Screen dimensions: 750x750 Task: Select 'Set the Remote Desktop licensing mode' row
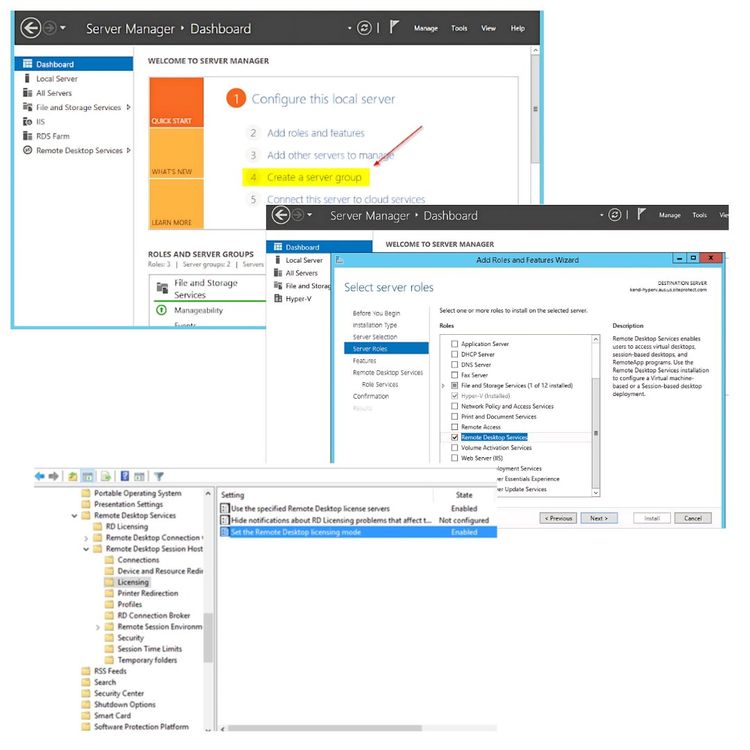[x=358, y=532]
